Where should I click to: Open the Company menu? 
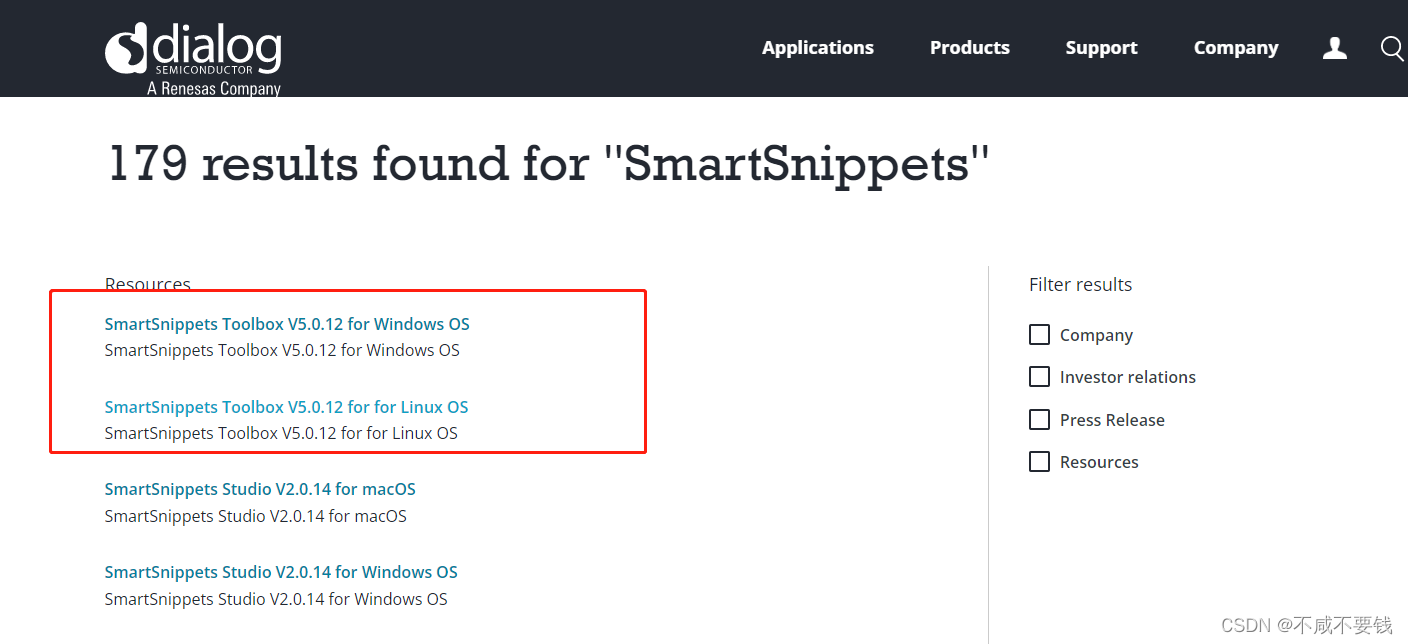[x=1235, y=48]
